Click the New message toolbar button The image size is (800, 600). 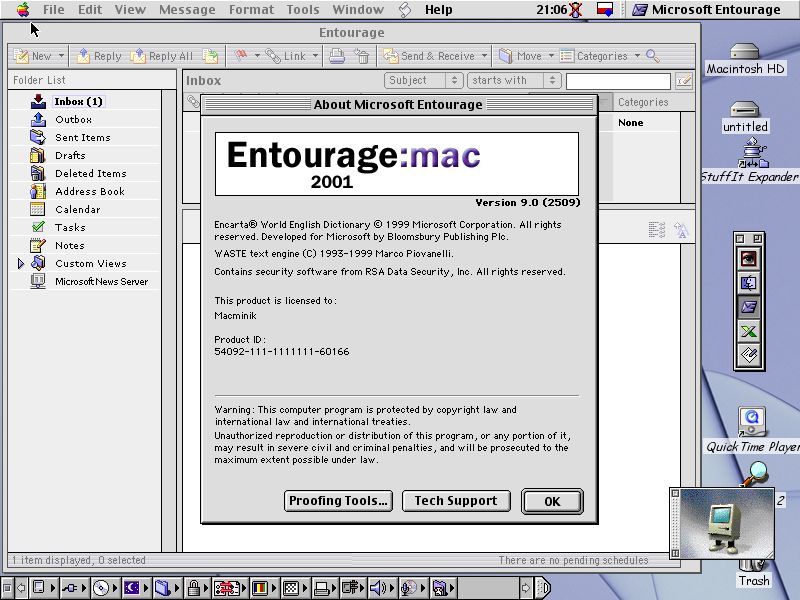(33, 56)
